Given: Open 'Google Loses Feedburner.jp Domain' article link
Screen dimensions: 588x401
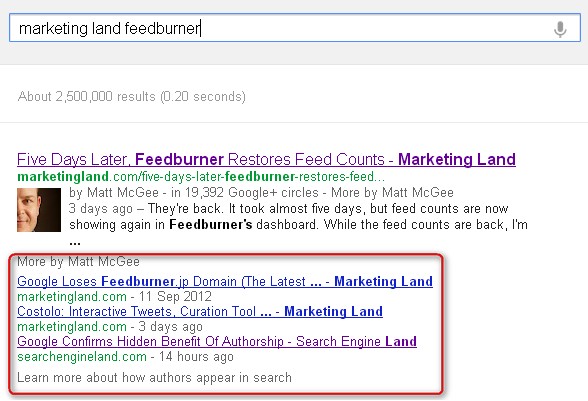Looking at the screenshot, I should click(225, 281).
